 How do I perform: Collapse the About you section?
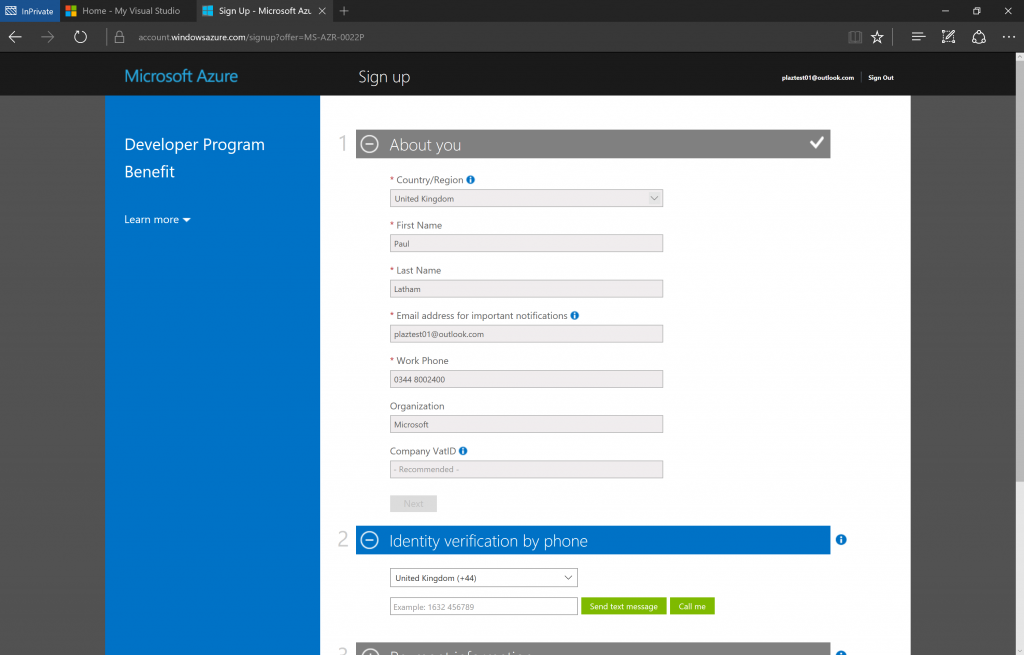click(370, 144)
